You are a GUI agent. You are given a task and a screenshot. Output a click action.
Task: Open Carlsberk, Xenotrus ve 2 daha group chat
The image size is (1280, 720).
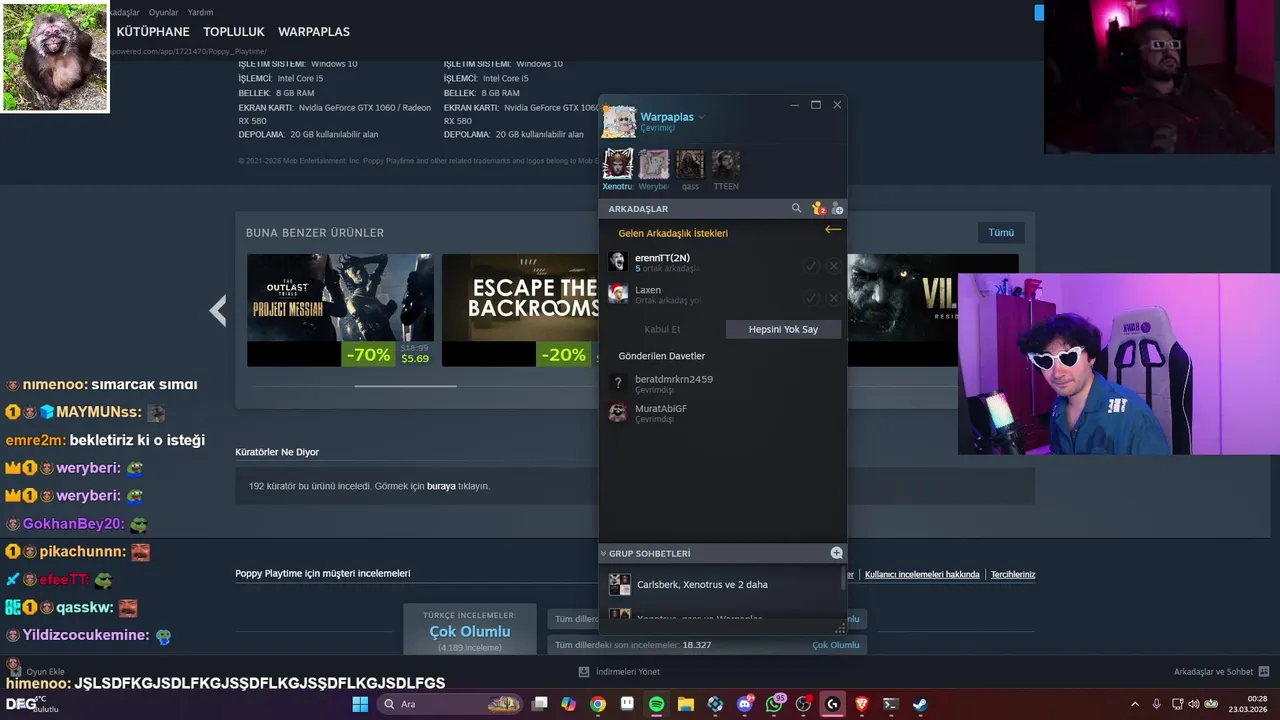pyautogui.click(x=720, y=584)
